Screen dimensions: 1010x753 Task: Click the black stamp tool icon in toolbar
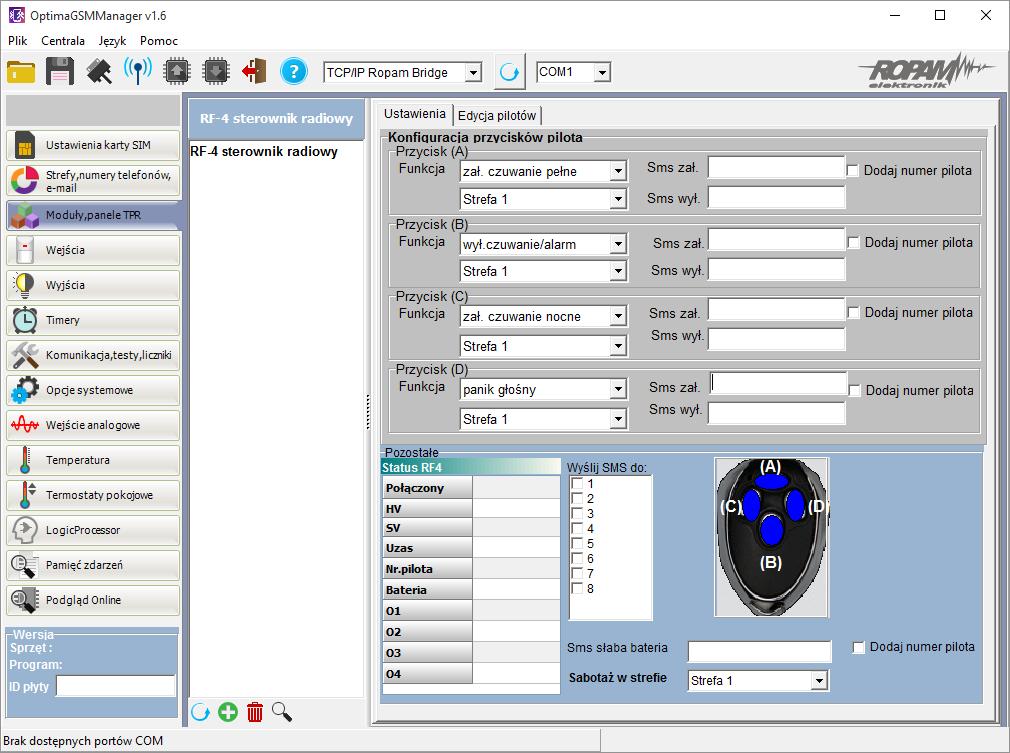(x=99, y=71)
